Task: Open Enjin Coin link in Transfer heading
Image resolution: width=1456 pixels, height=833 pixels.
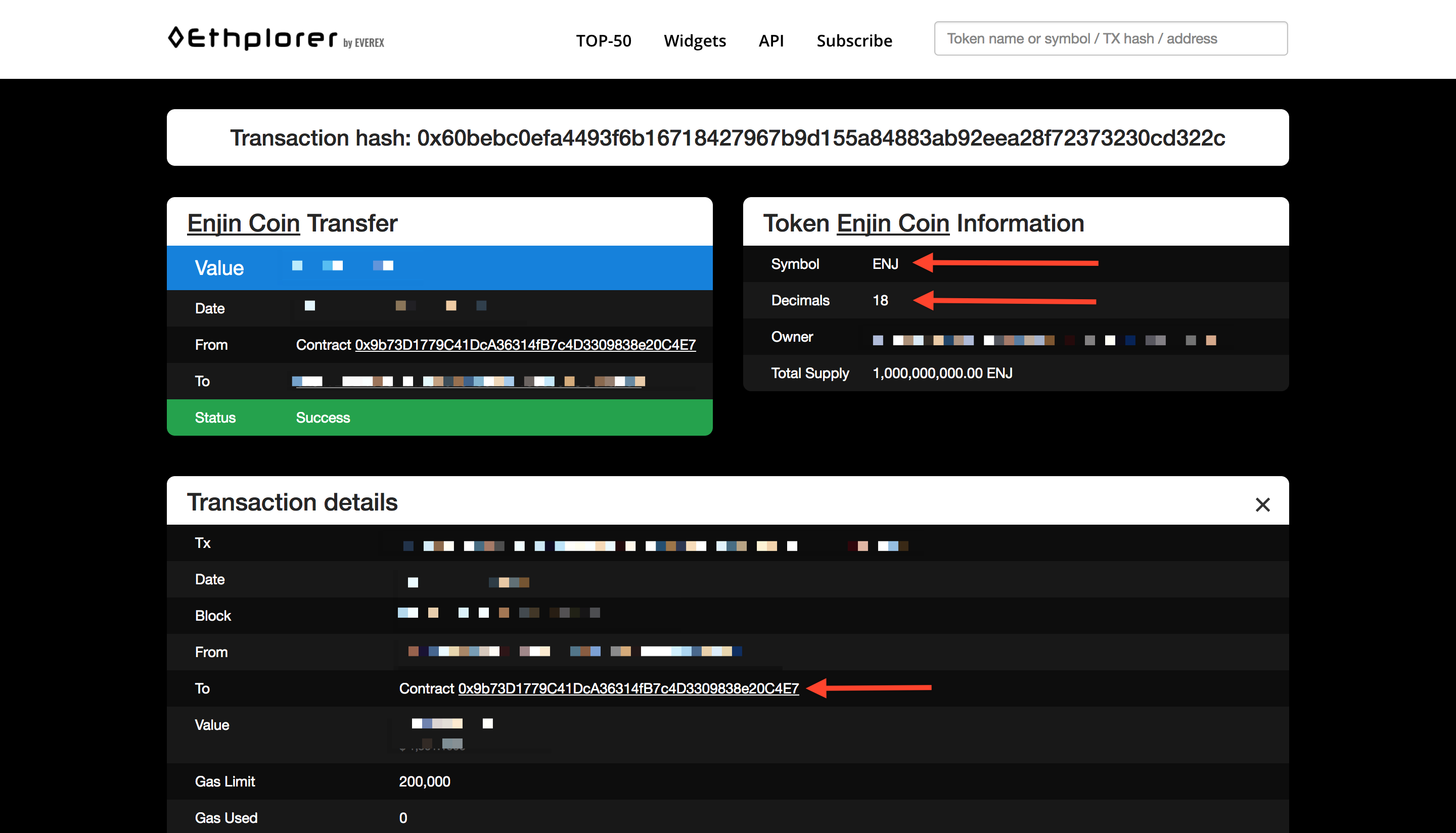Action: (x=244, y=223)
